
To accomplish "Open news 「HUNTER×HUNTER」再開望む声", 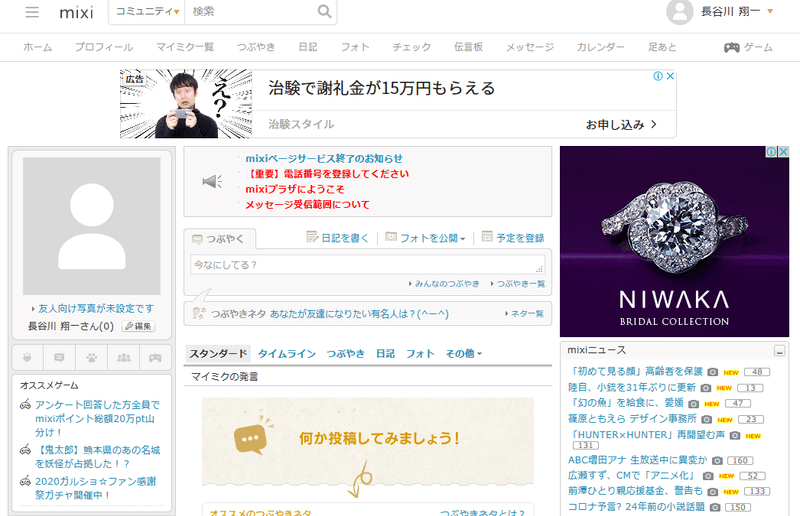I will [x=647, y=435].
